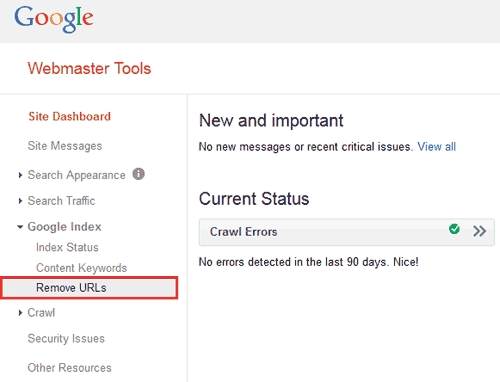This screenshot has width=500, height=382.
Task: Open Security Issues in the sidebar
Action: coord(66,339)
